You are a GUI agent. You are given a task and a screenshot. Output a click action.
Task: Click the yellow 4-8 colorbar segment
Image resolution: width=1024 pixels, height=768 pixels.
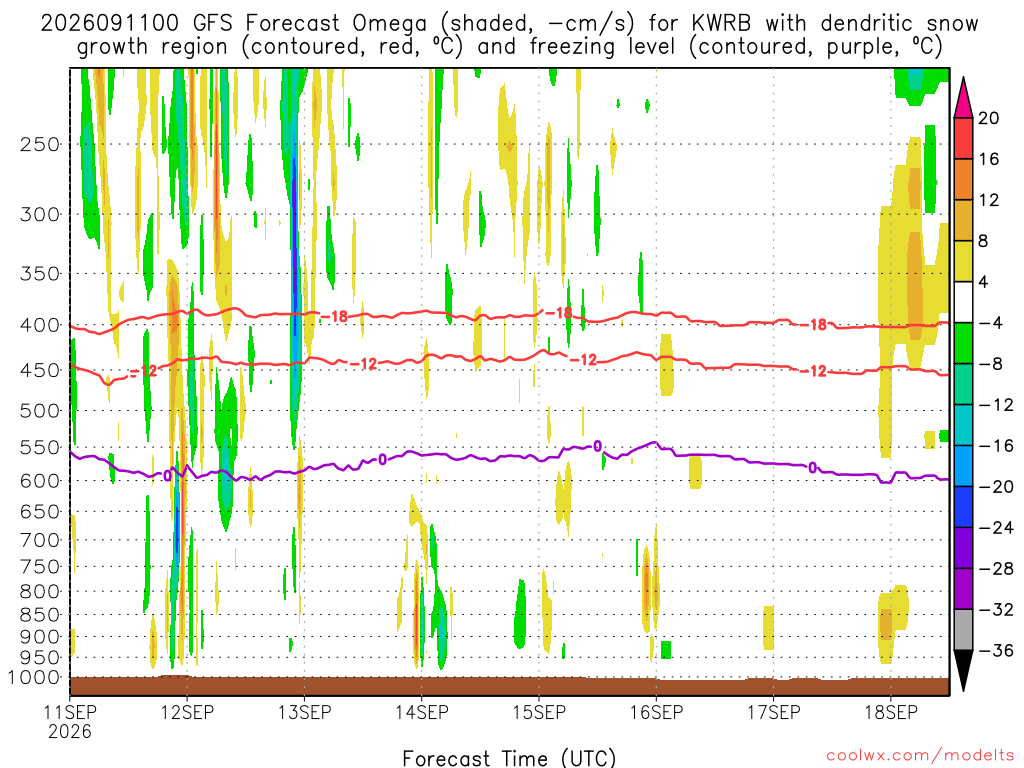click(x=963, y=261)
